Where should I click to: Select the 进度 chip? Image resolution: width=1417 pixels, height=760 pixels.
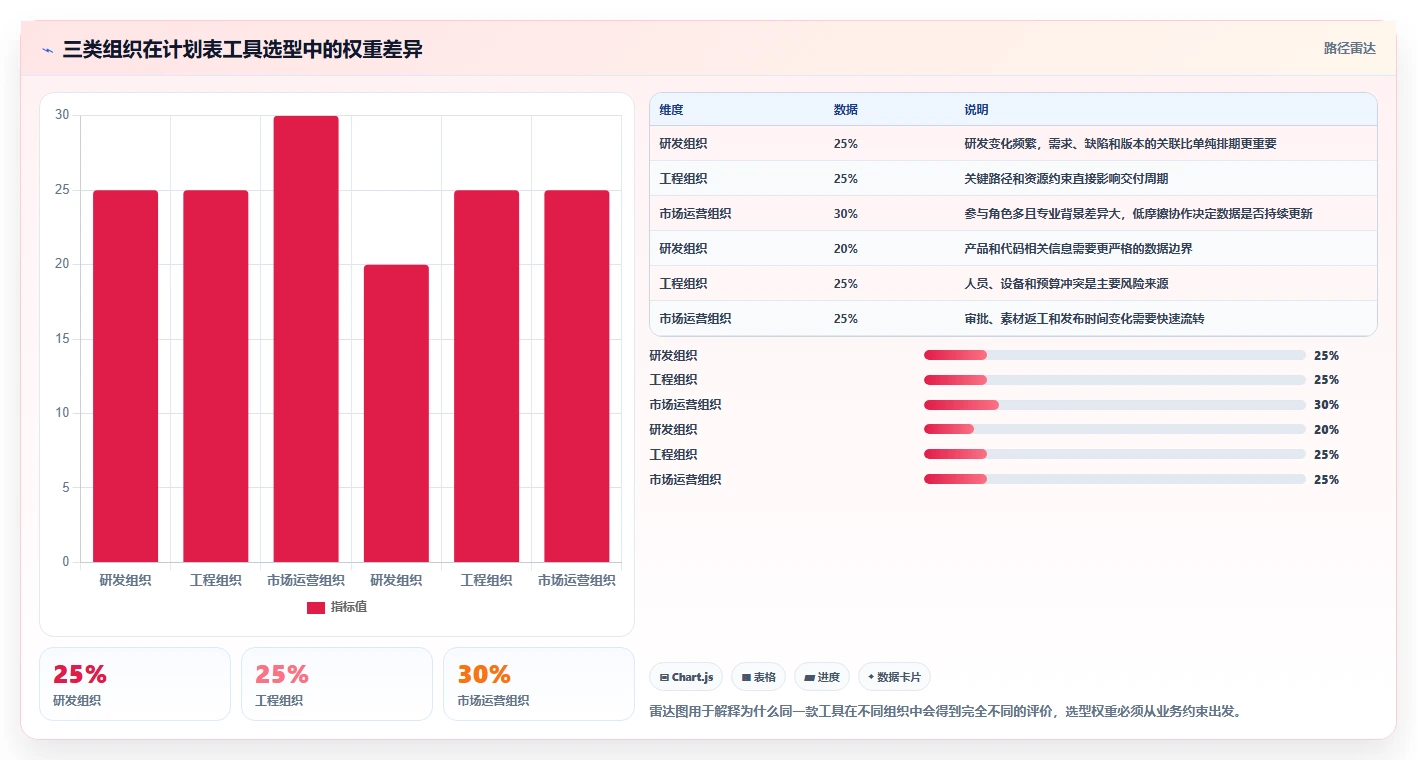[x=822, y=677]
